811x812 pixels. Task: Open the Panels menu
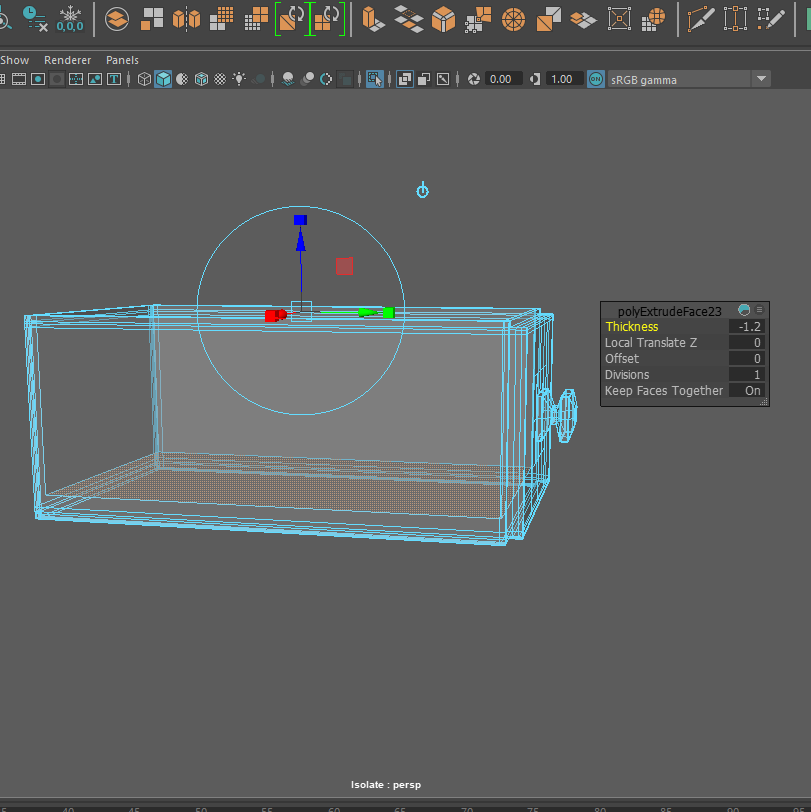coord(122,60)
